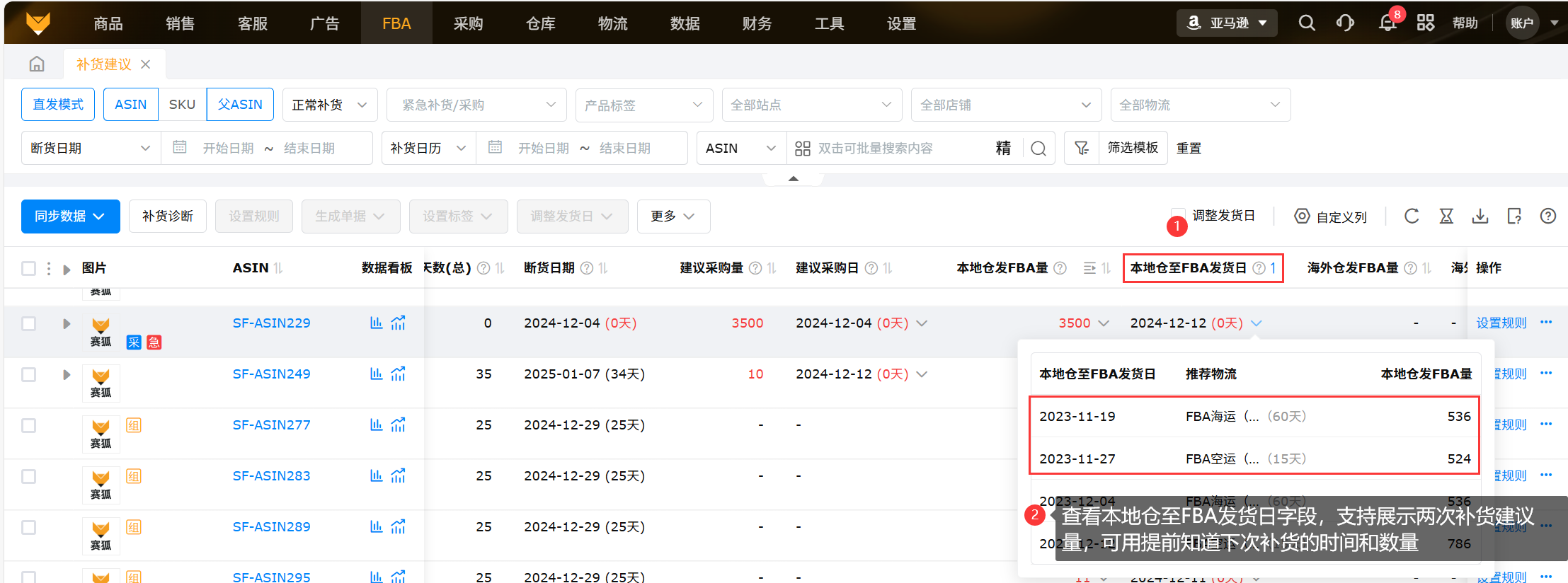This screenshot has width=1568, height=583.
Task: Switch grouping to SKU
Action: tap(182, 105)
